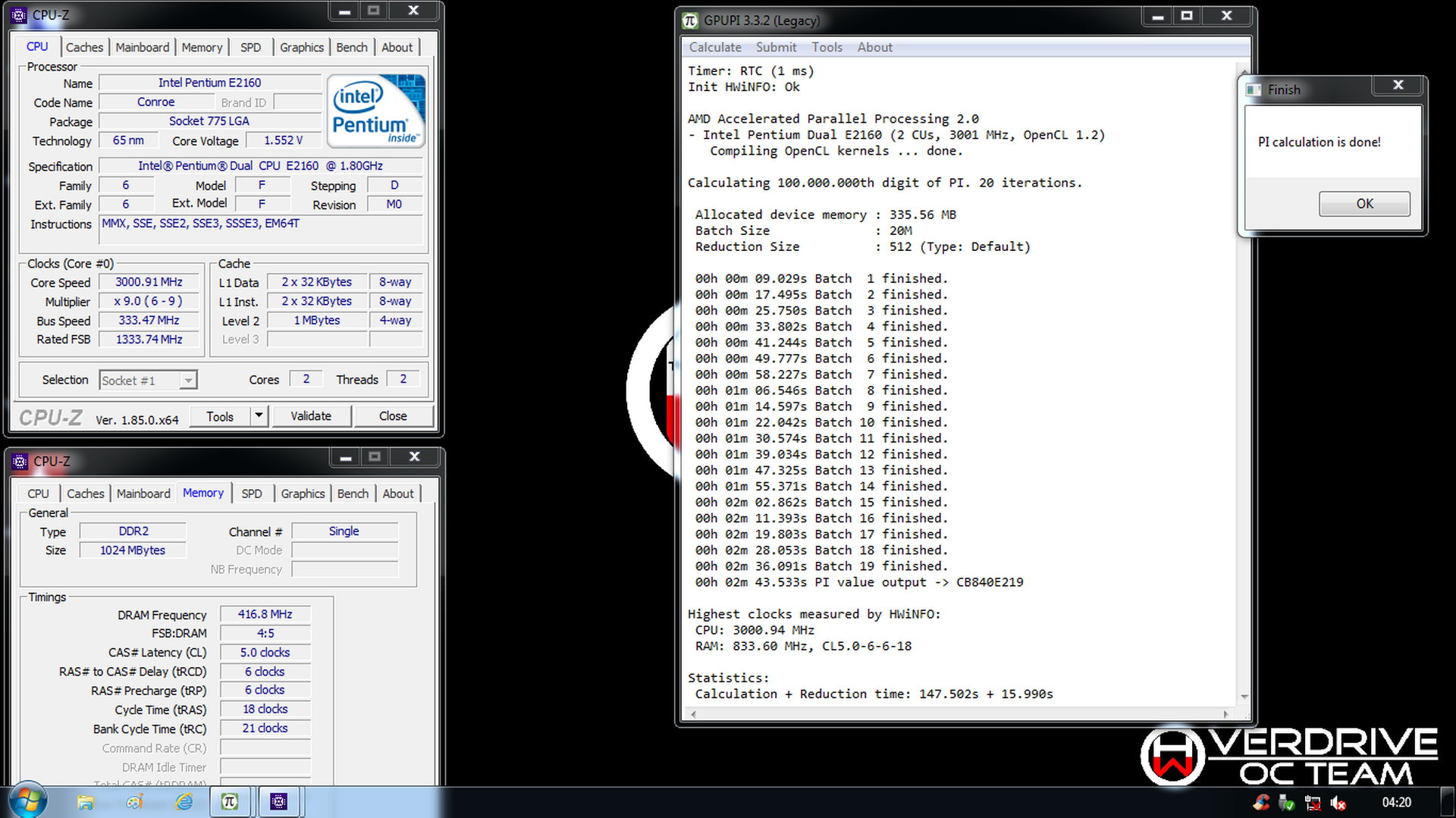Open Internet Explorer from the taskbar
The height and width of the screenshot is (818, 1456).
tap(184, 802)
